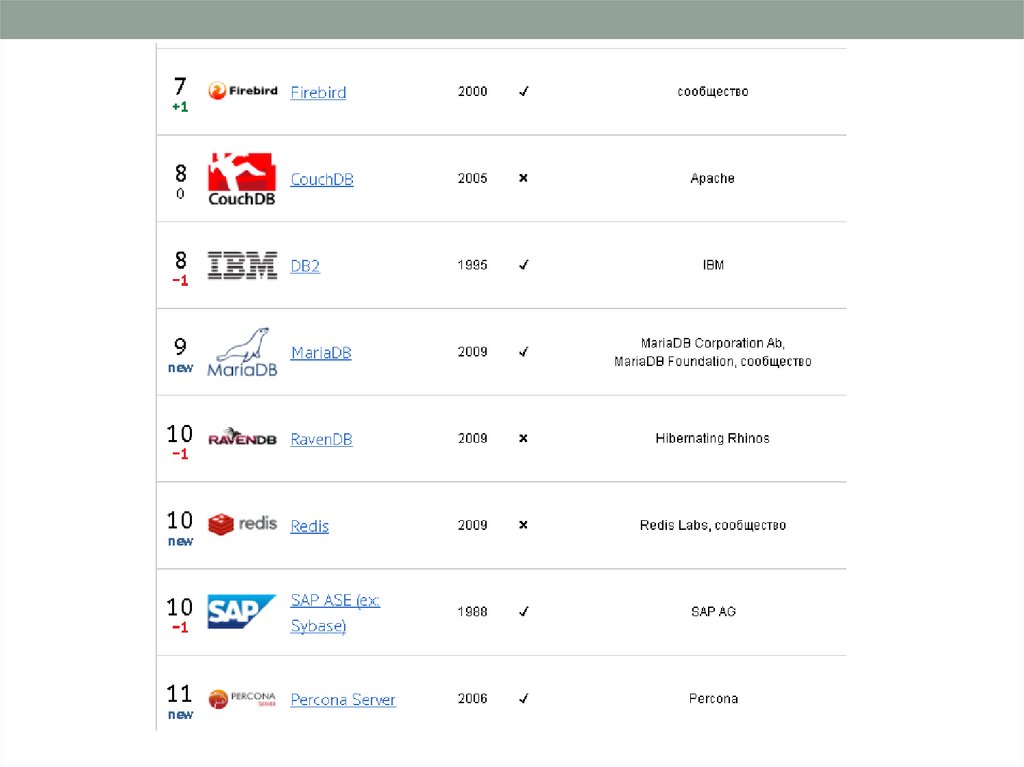Open the MariaDB link

321,353
